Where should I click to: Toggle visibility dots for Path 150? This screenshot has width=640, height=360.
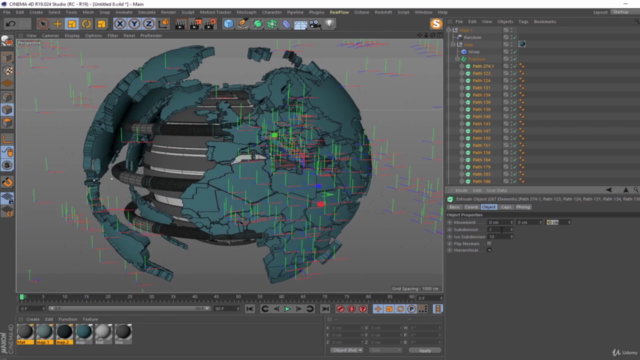(511, 138)
